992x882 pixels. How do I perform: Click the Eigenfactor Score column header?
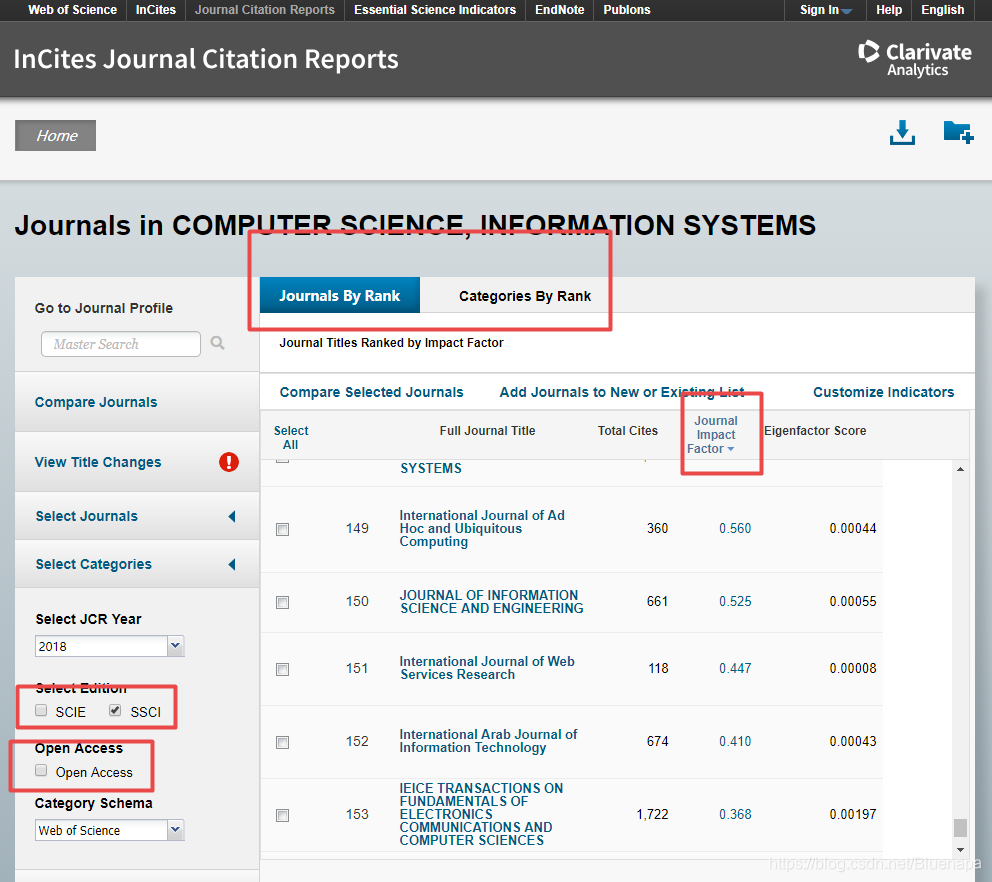815,431
